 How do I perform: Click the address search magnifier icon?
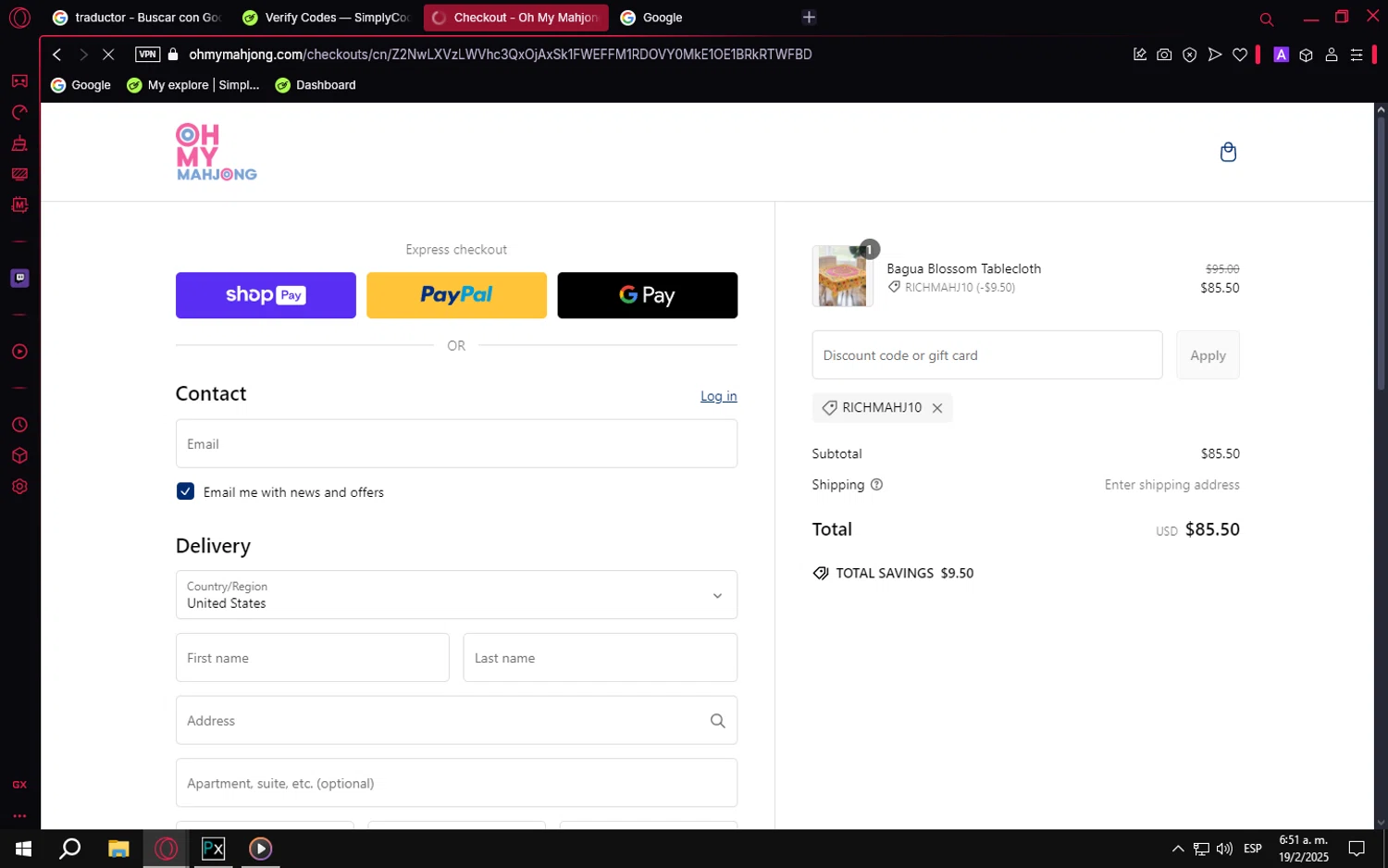(x=717, y=721)
